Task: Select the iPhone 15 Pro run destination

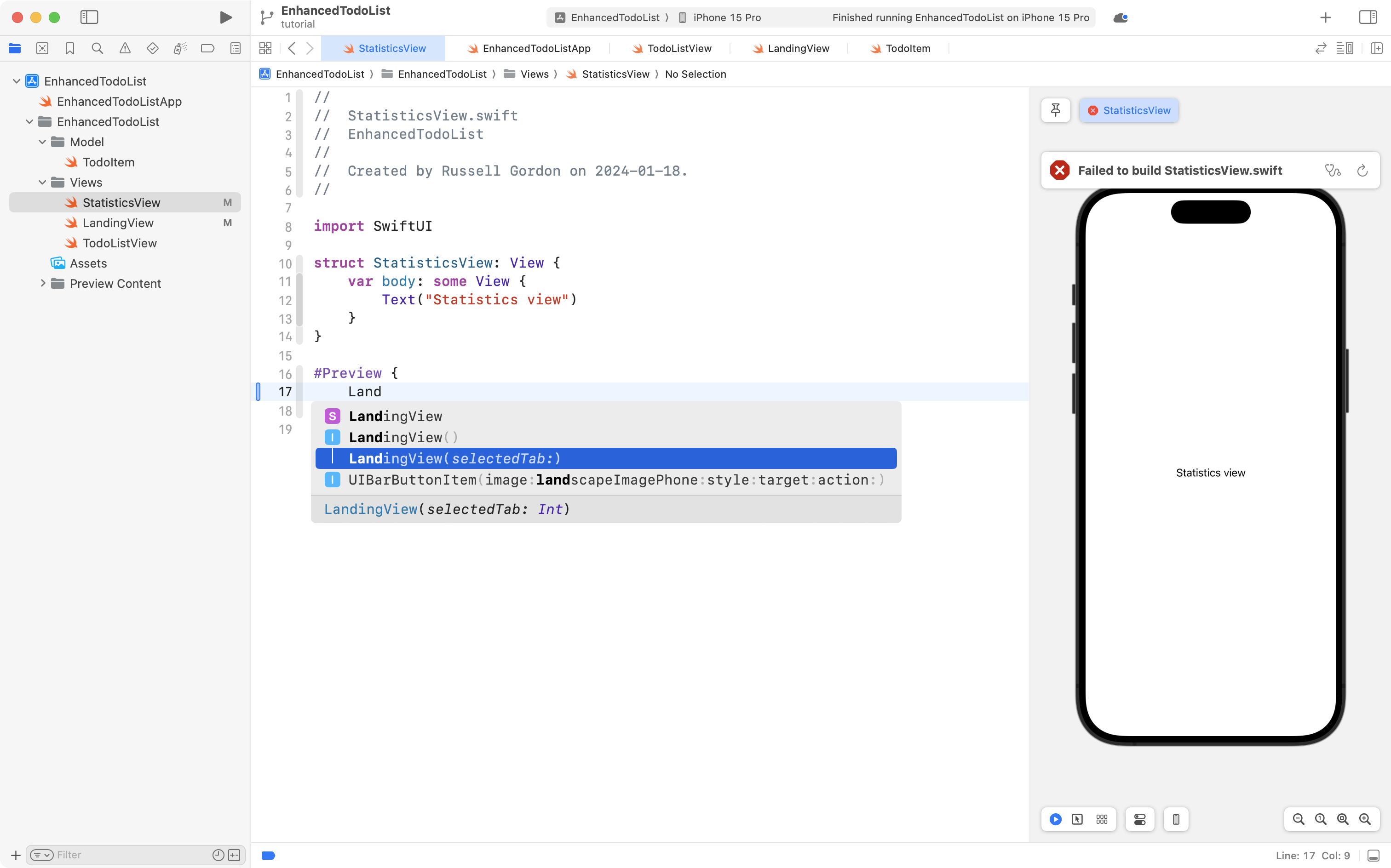Action: point(726,18)
